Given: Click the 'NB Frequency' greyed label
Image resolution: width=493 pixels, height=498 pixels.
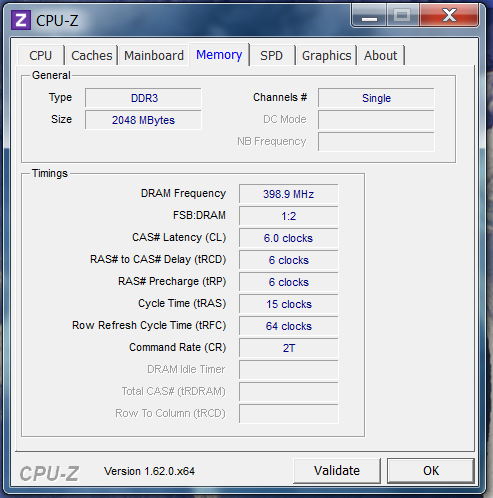Looking at the screenshot, I should tap(272, 141).
